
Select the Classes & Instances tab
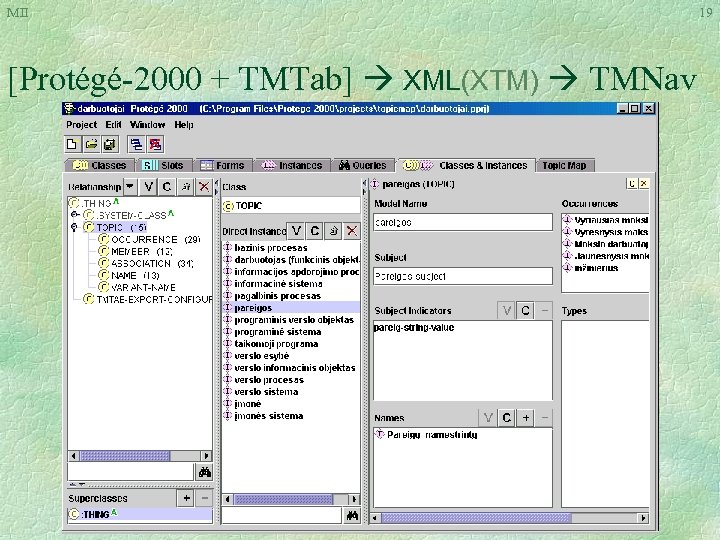tap(466, 165)
